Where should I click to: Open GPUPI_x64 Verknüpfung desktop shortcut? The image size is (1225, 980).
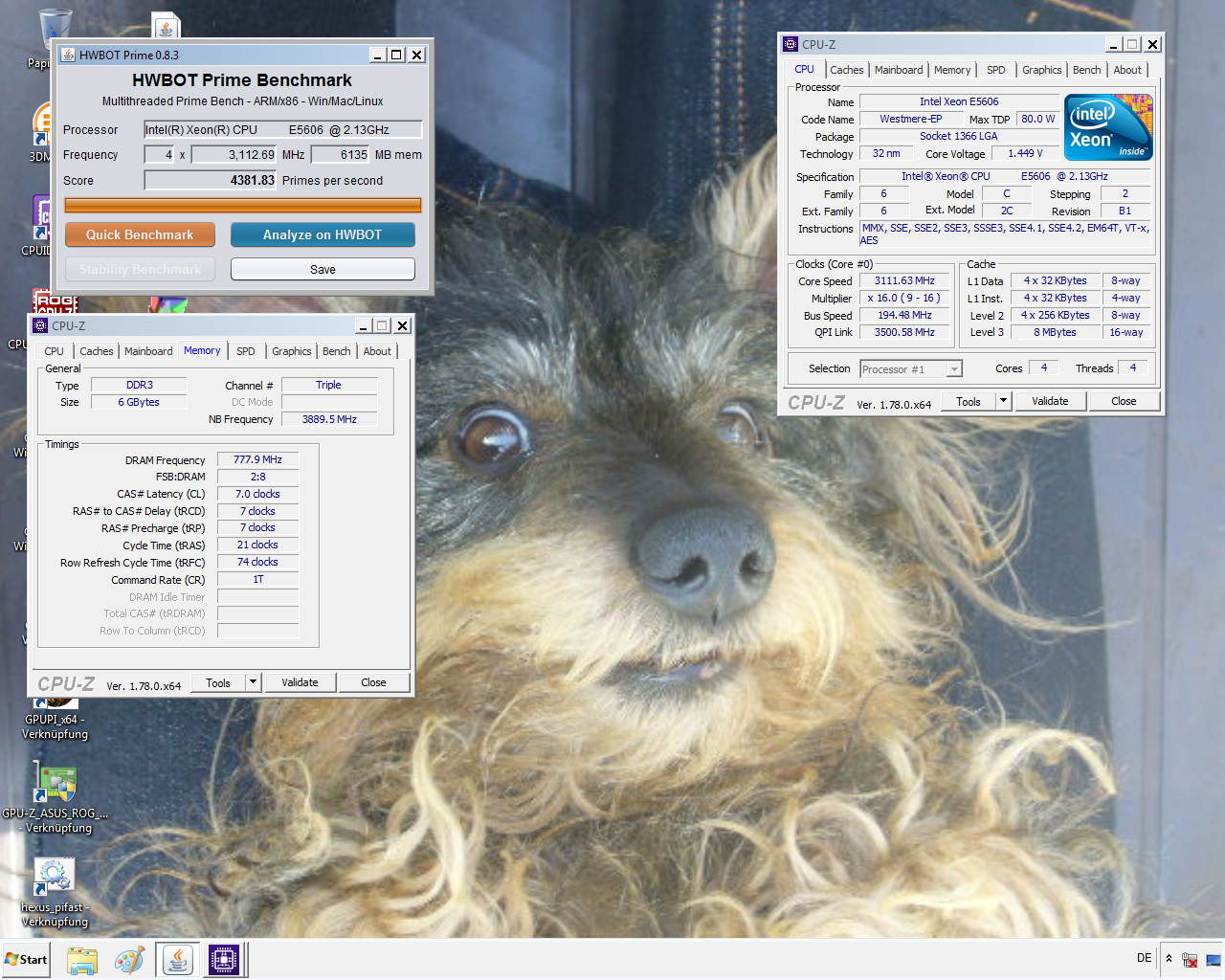click(x=56, y=718)
